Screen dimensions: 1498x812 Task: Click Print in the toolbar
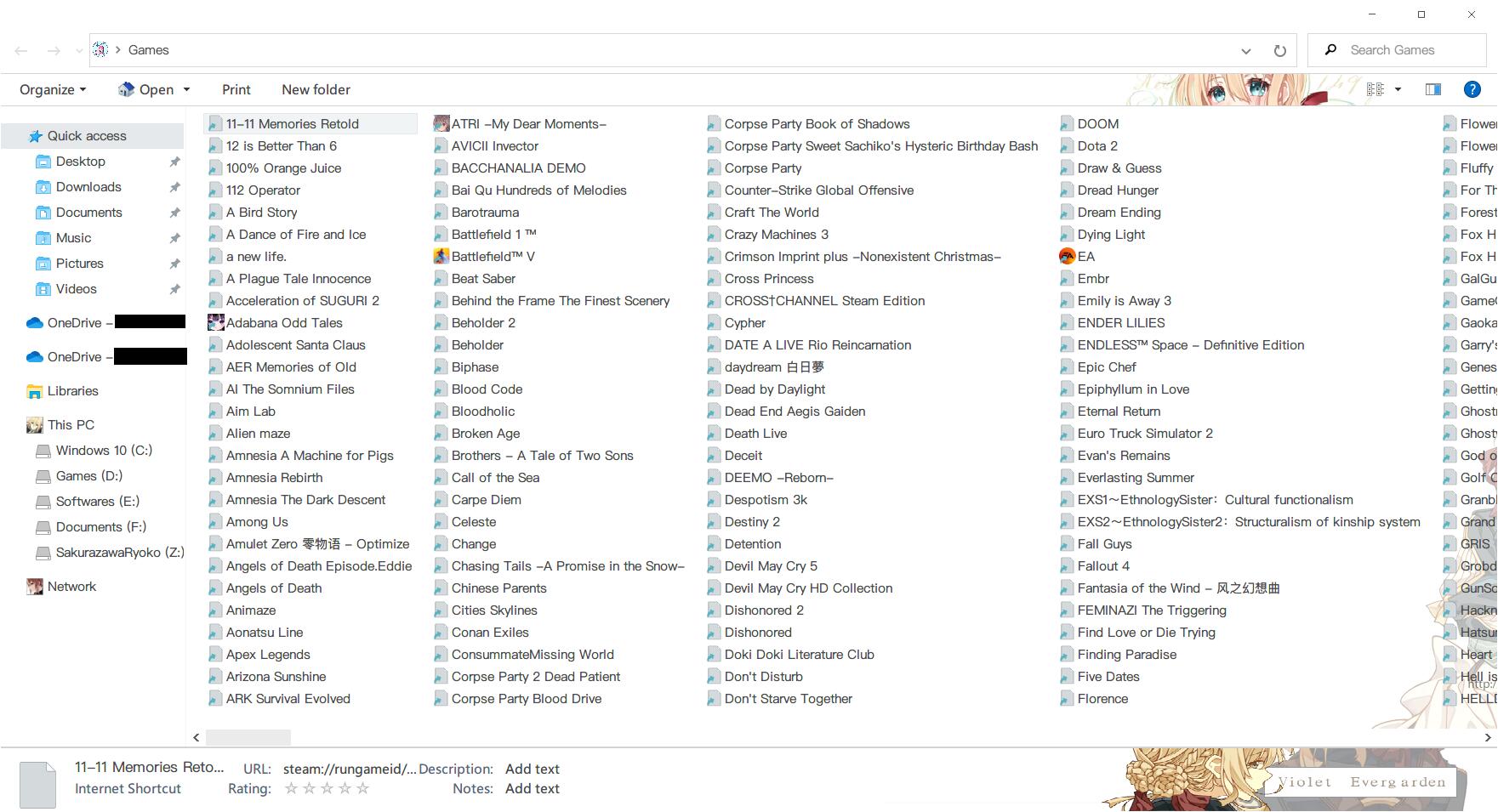236,89
